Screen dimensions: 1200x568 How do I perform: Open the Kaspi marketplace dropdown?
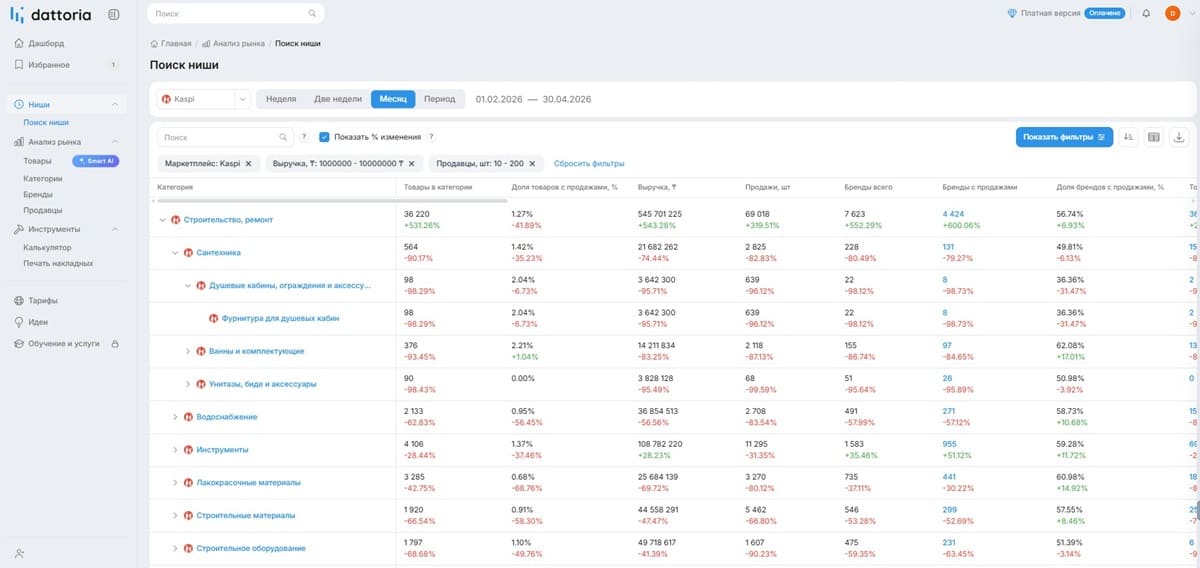[204, 99]
